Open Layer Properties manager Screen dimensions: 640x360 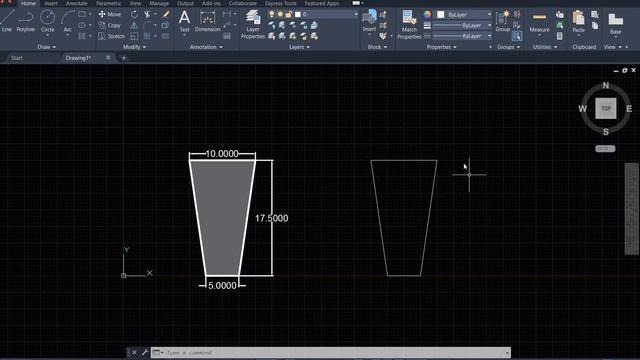(253, 24)
